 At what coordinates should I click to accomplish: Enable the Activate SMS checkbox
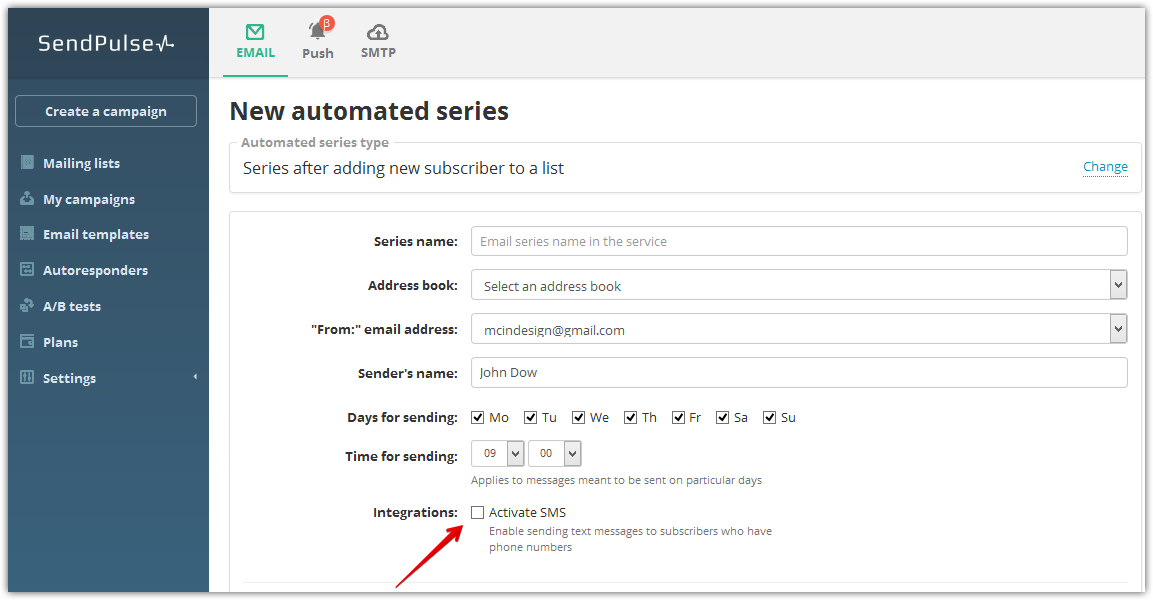478,512
